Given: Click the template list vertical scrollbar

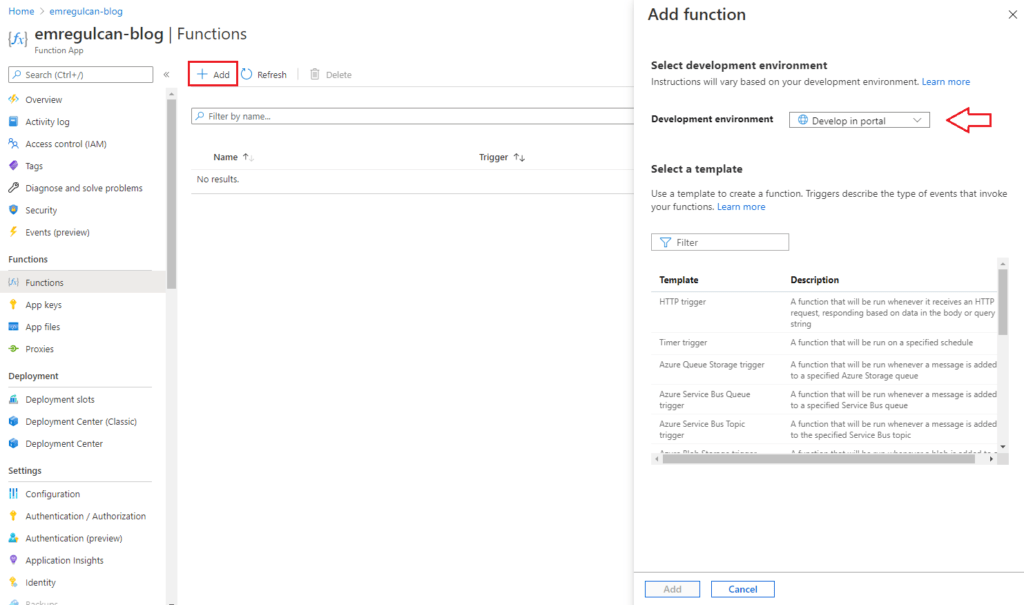Looking at the screenshot, I should point(1002,302).
